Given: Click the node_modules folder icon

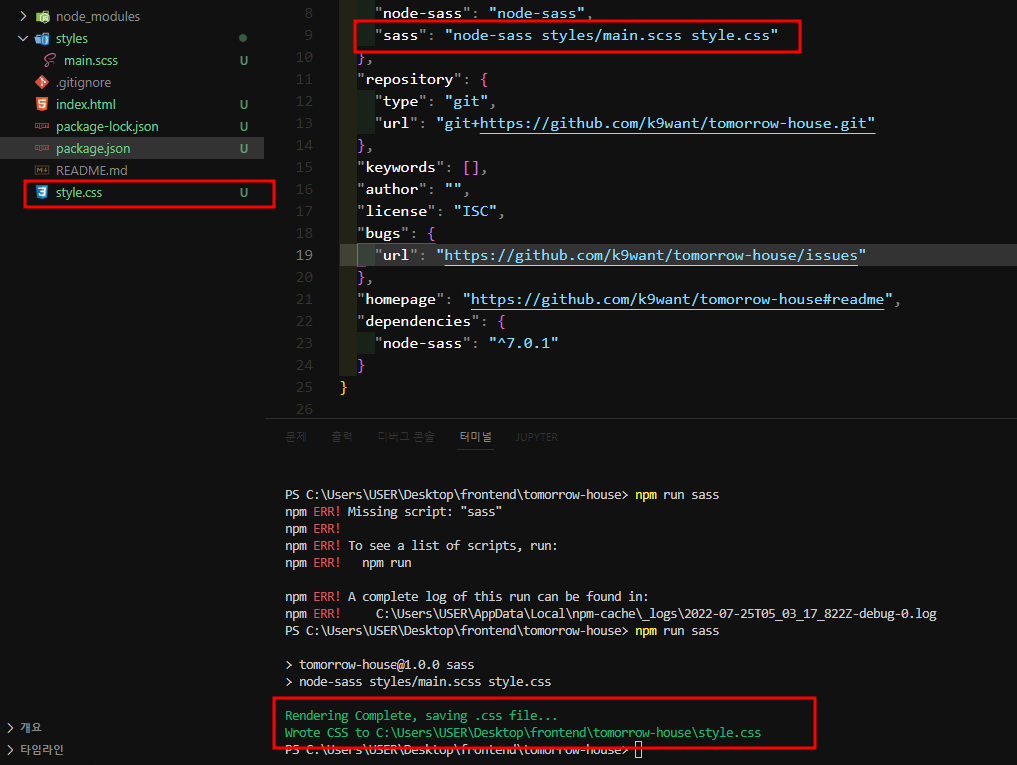Looking at the screenshot, I should (42, 16).
